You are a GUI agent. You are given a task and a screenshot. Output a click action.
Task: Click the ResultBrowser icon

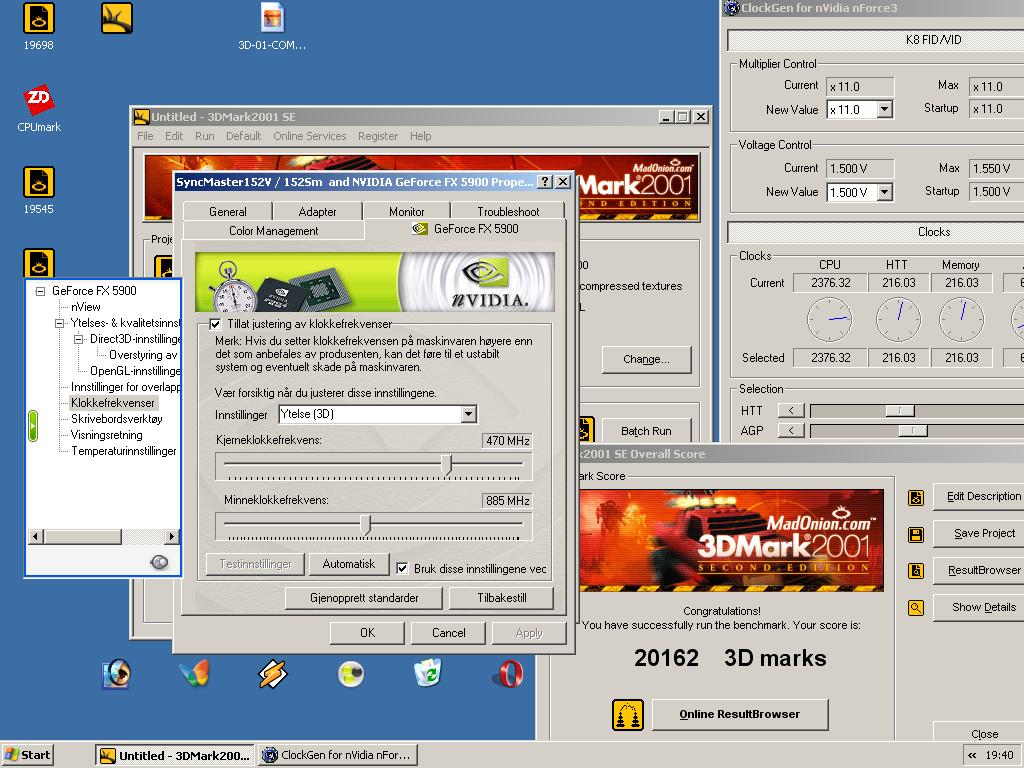pos(916,571)
